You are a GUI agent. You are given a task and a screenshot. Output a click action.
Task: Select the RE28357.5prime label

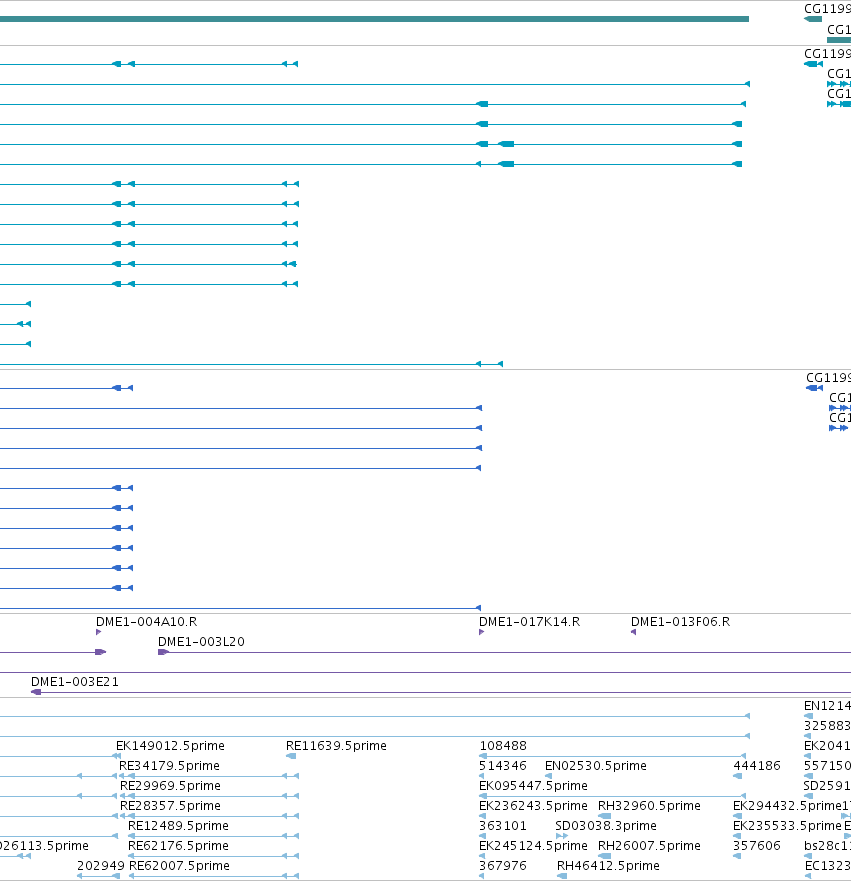(170, 806)
